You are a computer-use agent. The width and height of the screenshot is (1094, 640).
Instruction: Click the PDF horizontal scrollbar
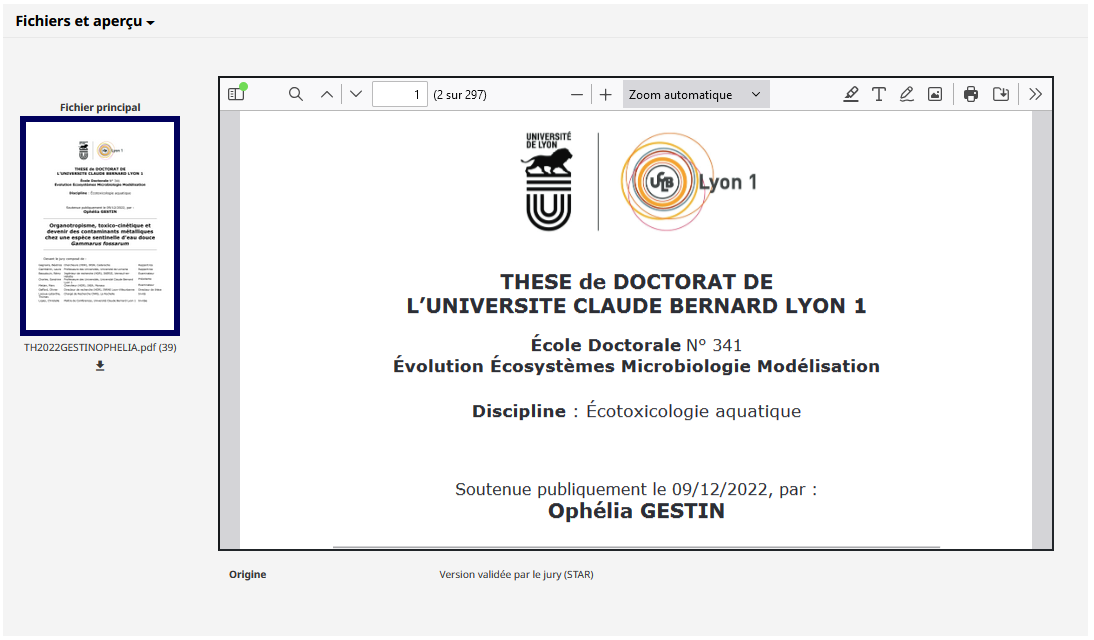tap(636, 547)
